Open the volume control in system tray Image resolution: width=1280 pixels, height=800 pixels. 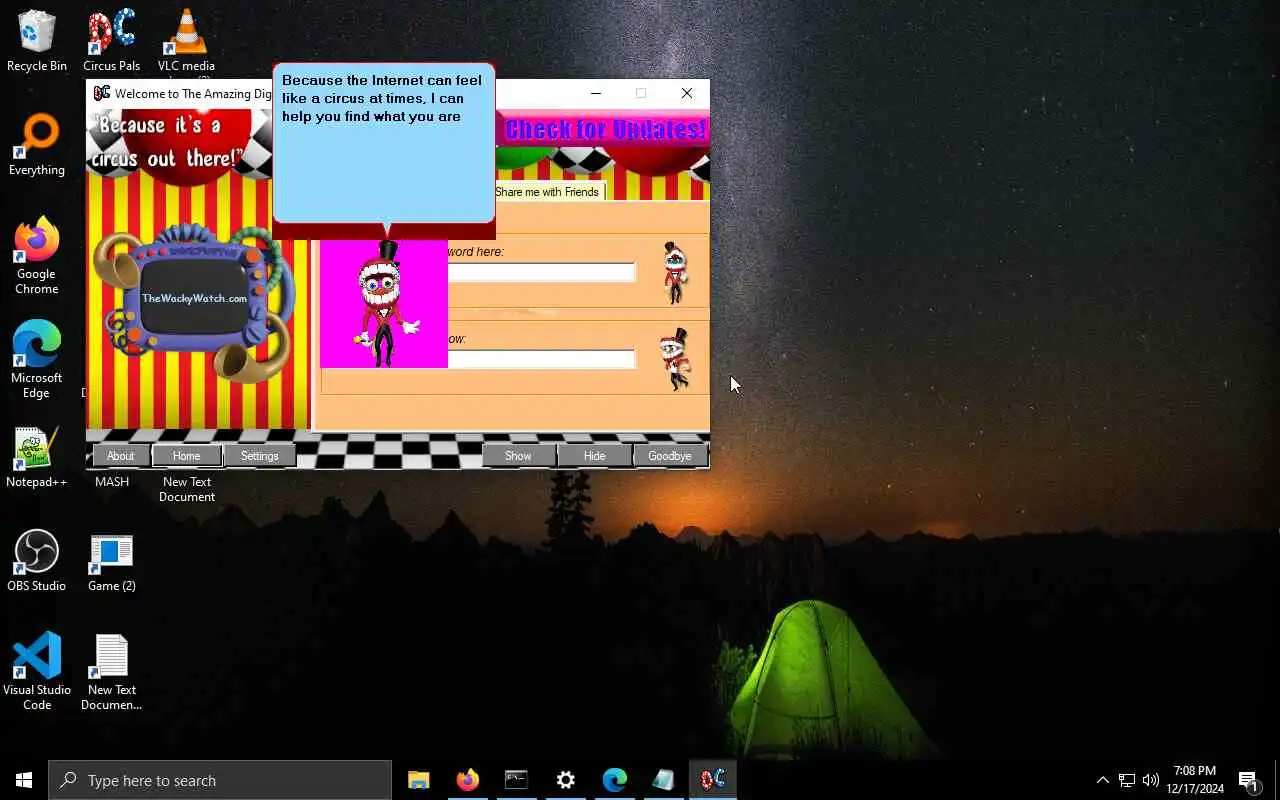[1151, 780]
